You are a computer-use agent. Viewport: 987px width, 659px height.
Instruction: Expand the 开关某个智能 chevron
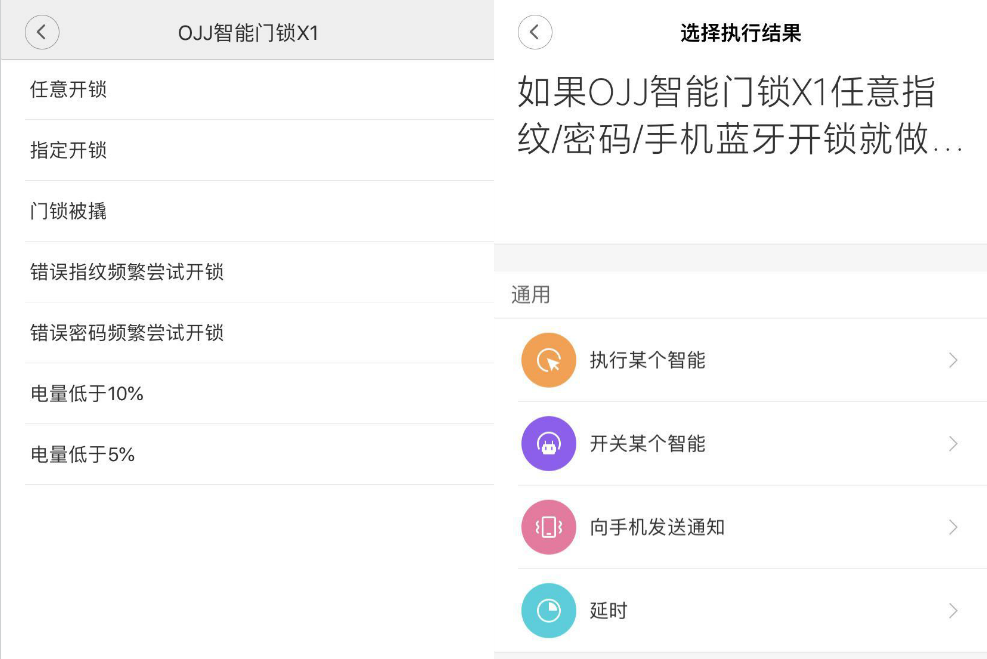click(952, 443)
